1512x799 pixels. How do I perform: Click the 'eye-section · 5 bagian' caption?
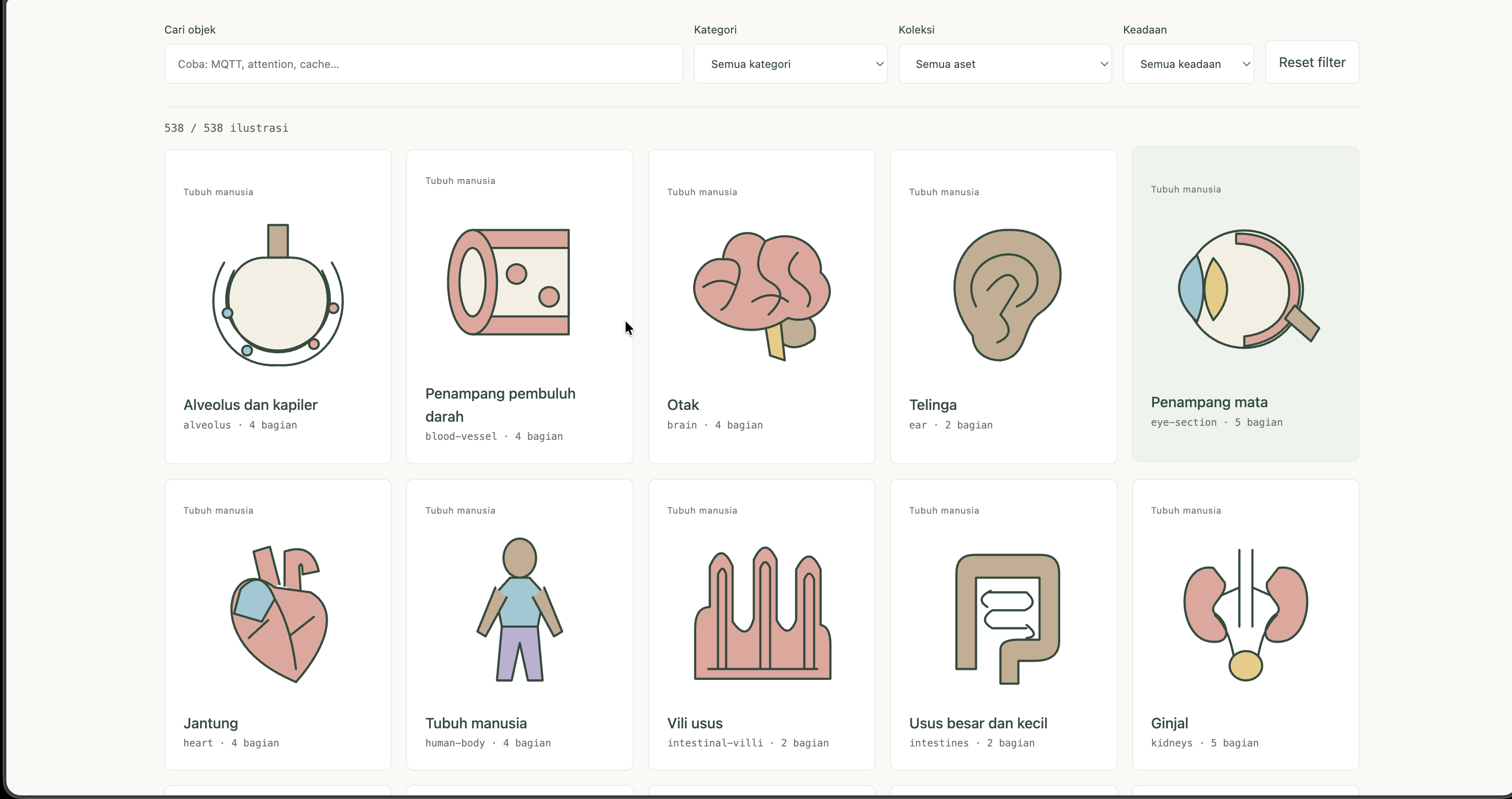coord(1216,423)
